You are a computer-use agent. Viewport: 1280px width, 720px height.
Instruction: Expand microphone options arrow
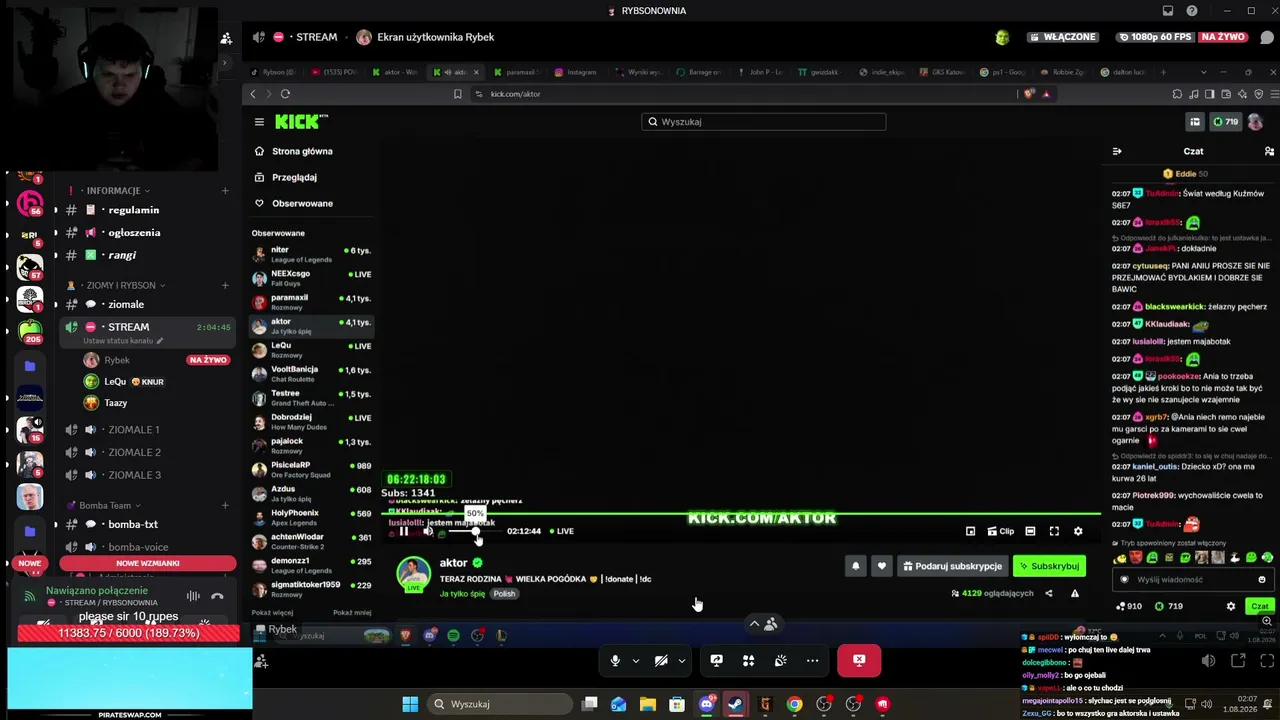[x=635, y=660]
